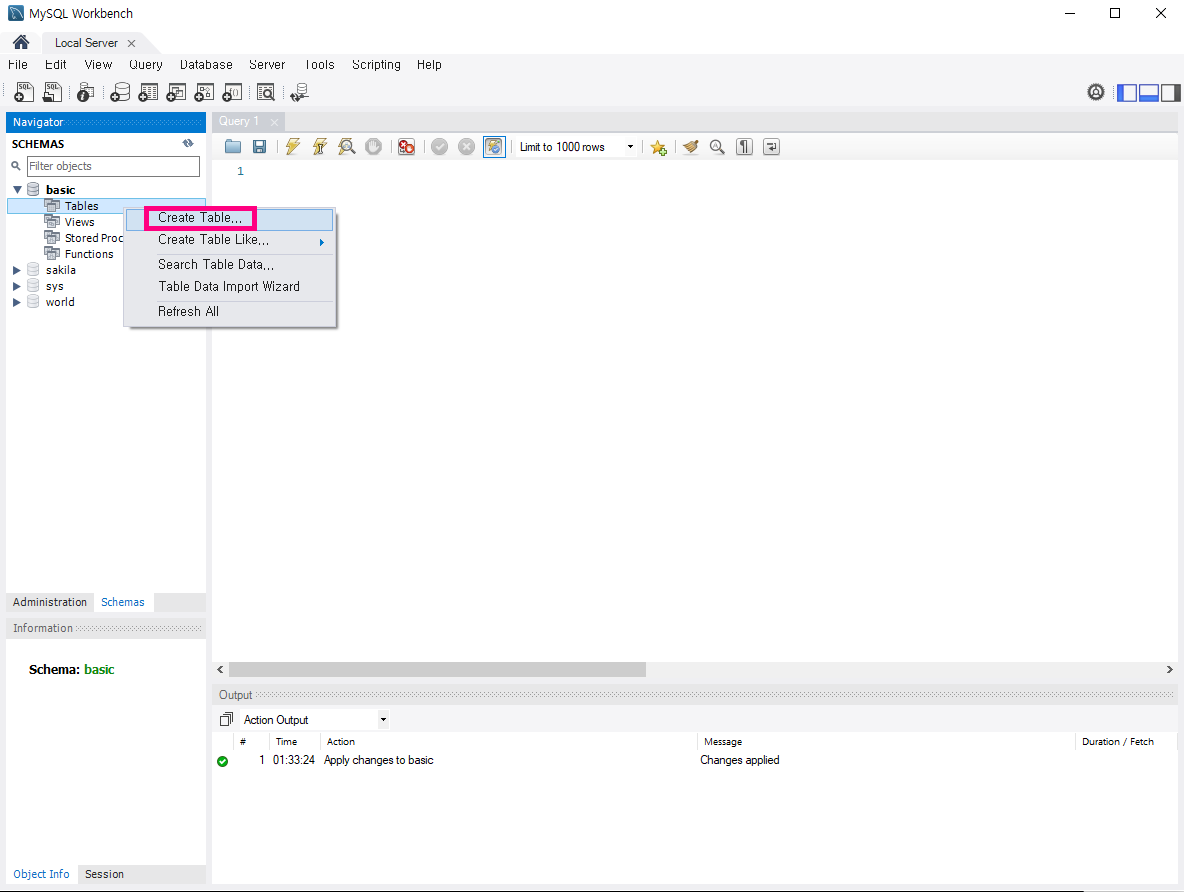
Task: Toggle auto-commit mode button
Action: 494,147
